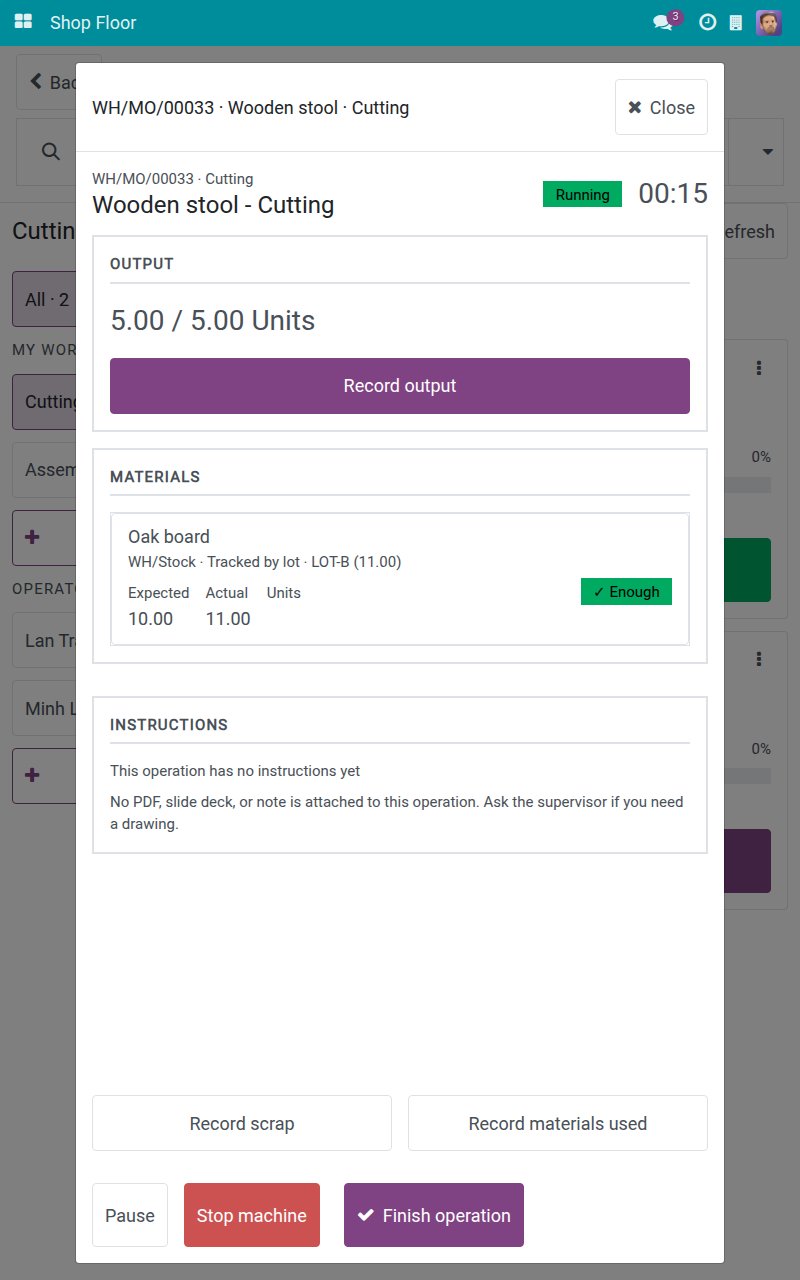
Task: Open the messages icon with badge 3
Action: point(665,21)
